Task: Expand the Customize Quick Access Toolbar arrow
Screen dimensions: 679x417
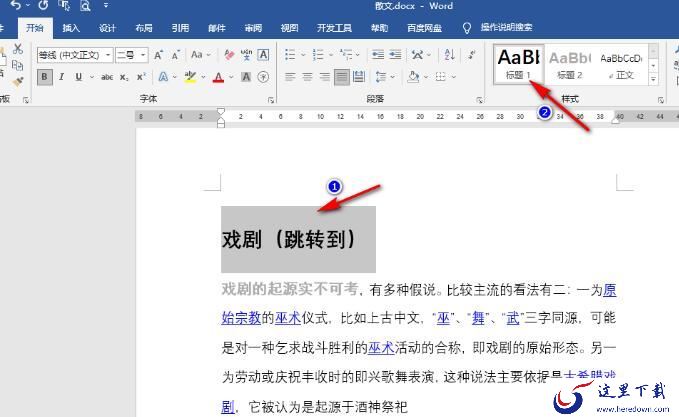Action: [x=106, y=6]
